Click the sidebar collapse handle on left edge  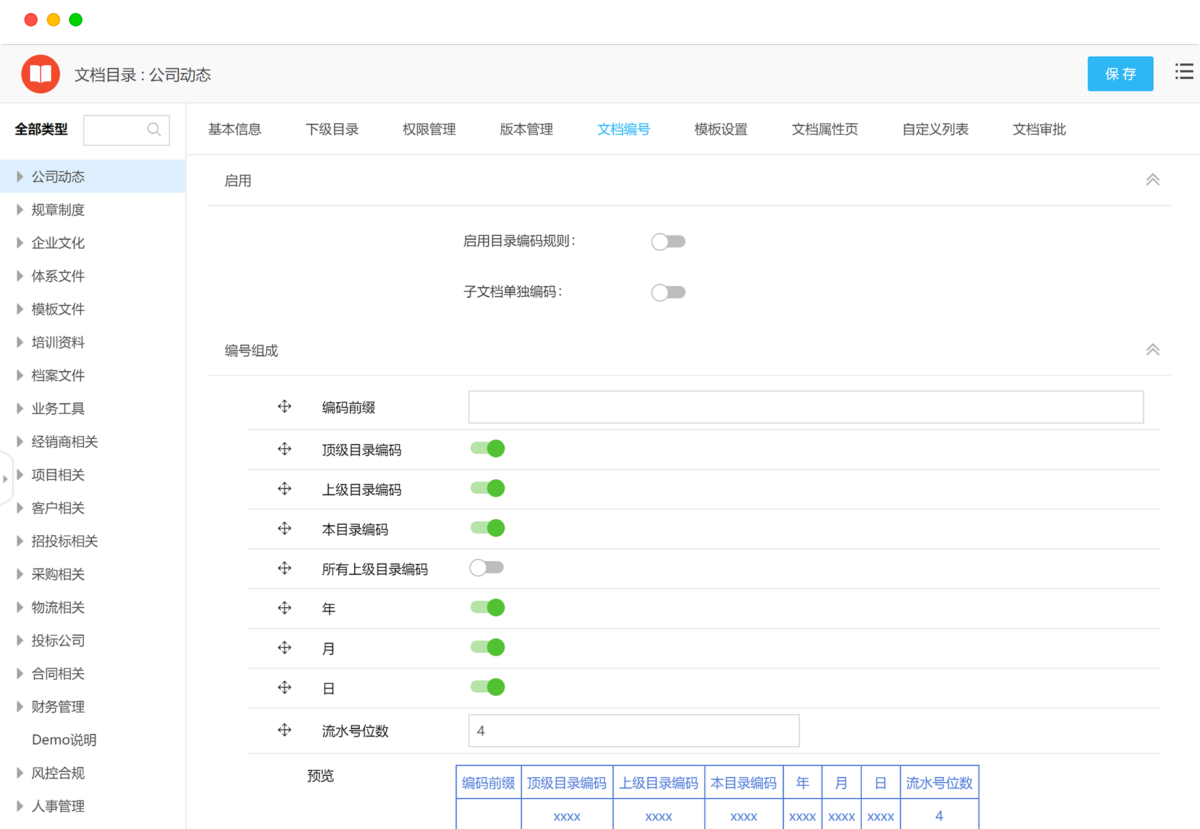[x=5, y=478]
